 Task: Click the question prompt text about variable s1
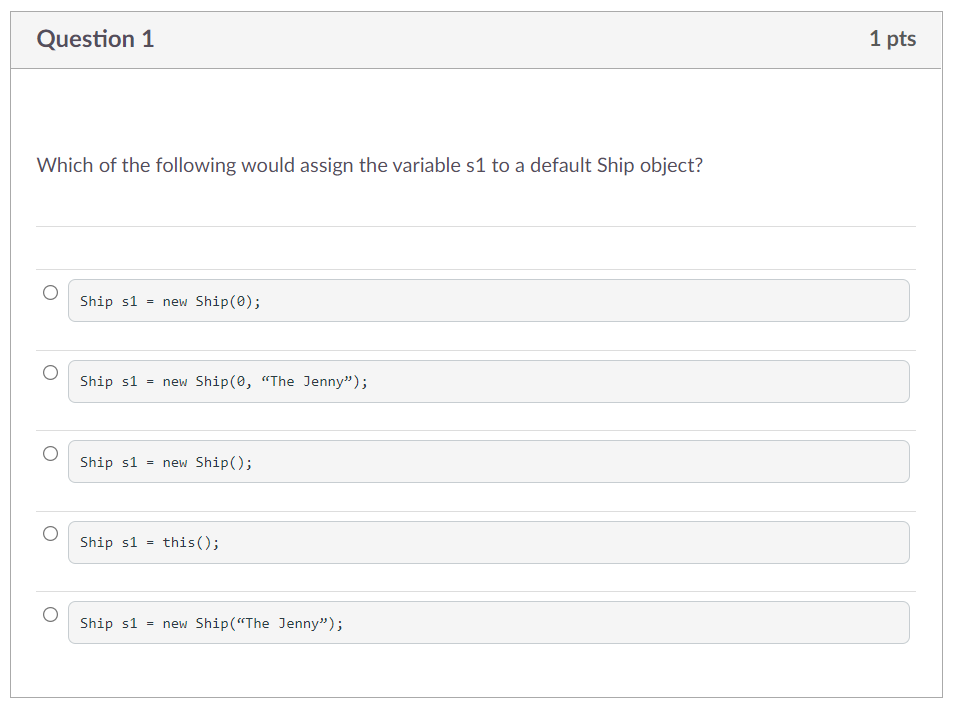(x=370, y=165)
